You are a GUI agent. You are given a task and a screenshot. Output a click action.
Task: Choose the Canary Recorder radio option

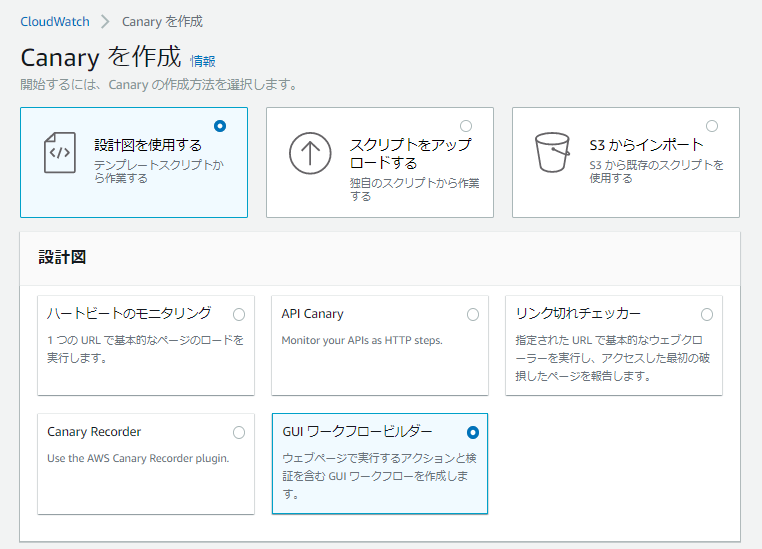coord(239,432)
